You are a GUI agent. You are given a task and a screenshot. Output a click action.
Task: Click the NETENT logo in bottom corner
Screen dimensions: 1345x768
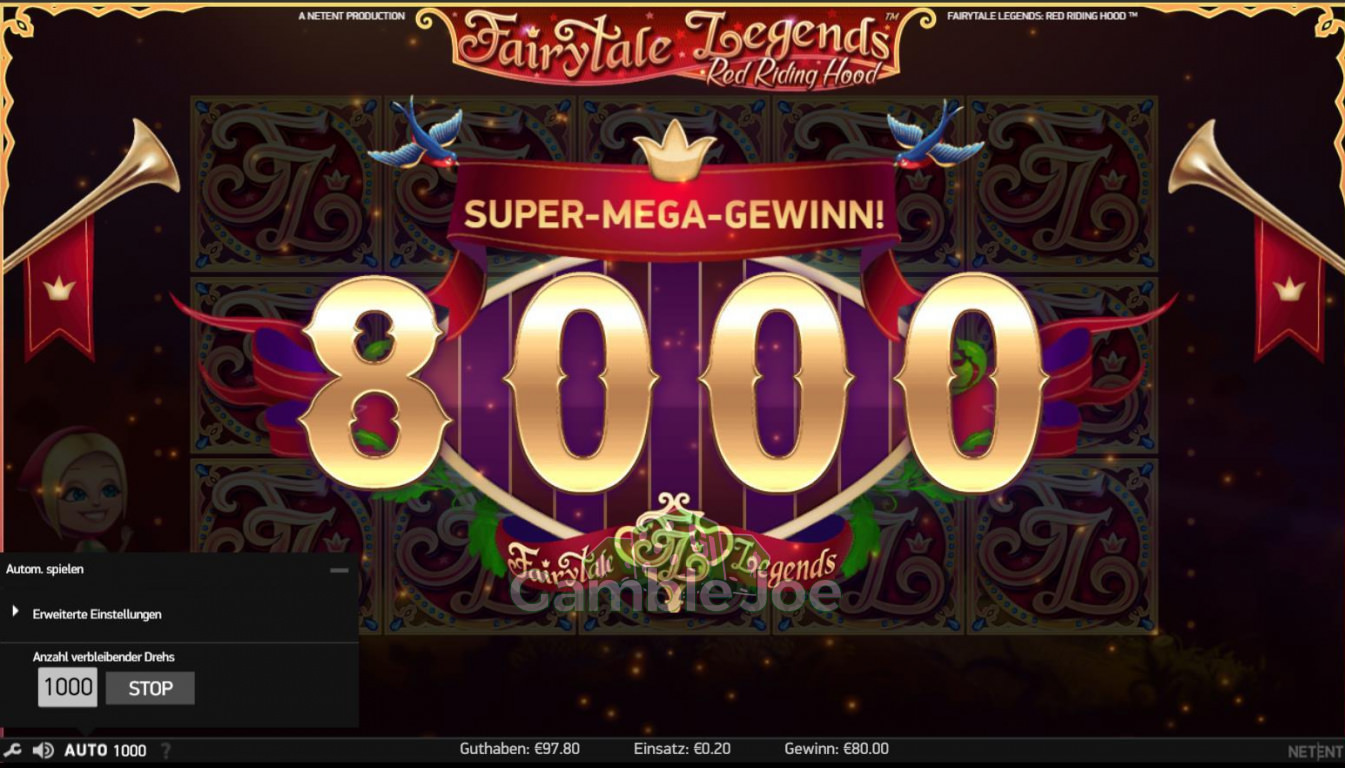(x=1314, y=751)
